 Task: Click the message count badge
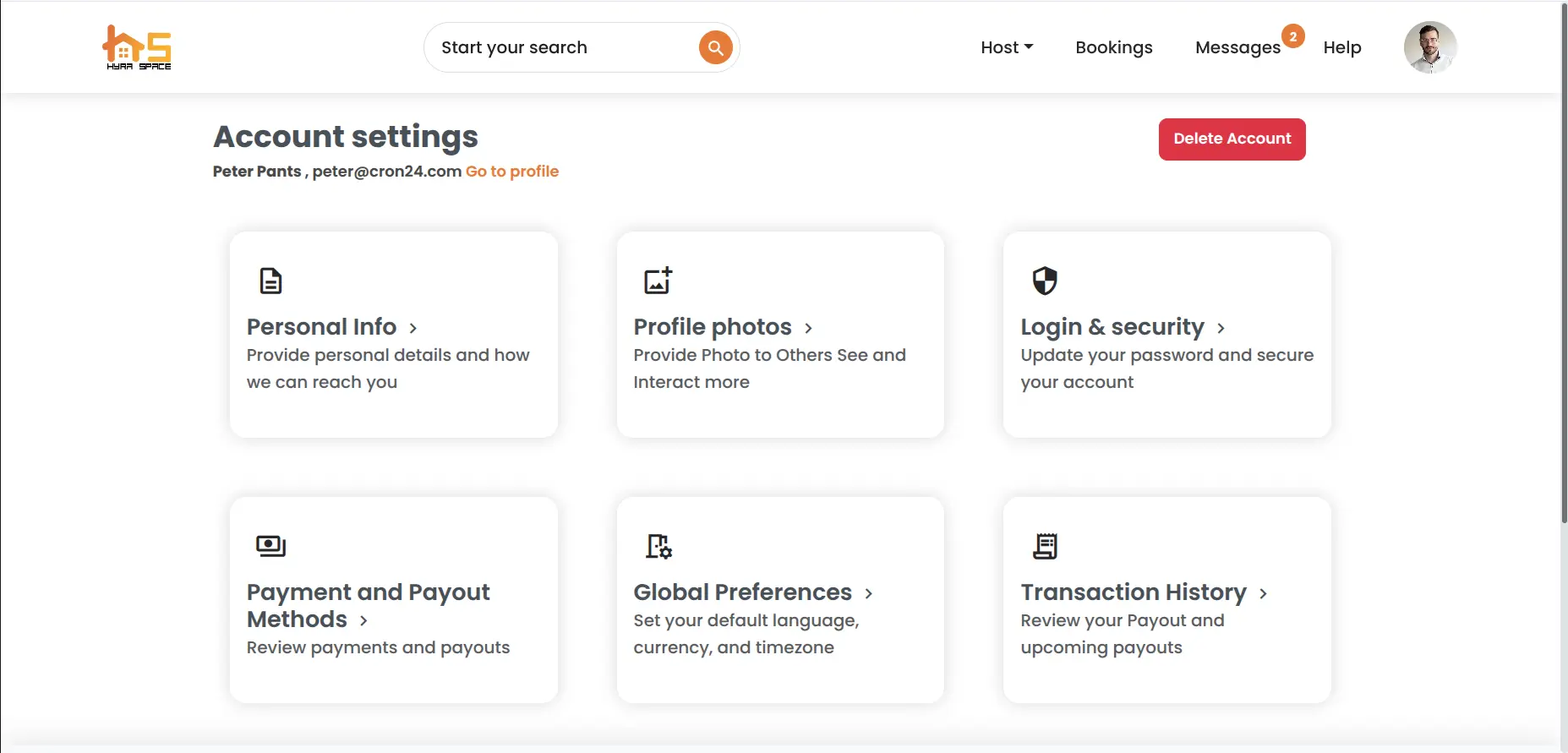[x=1292, y=36]
